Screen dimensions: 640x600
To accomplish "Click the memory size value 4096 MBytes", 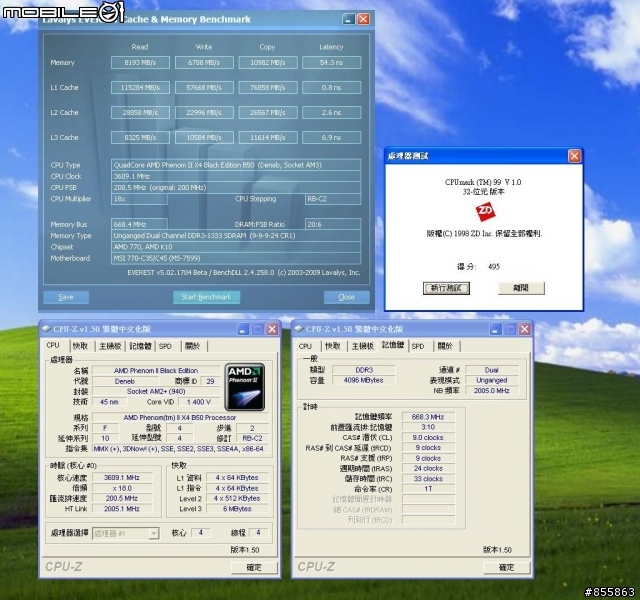I will pos(363,380).
